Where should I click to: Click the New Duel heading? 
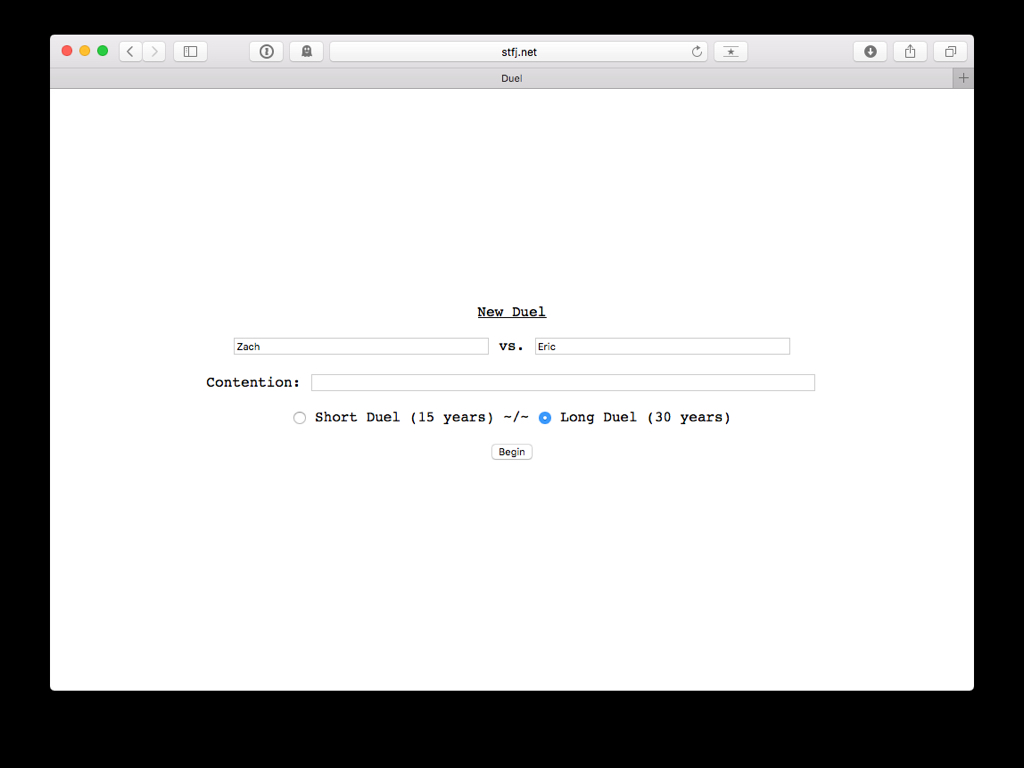[511, 312]
